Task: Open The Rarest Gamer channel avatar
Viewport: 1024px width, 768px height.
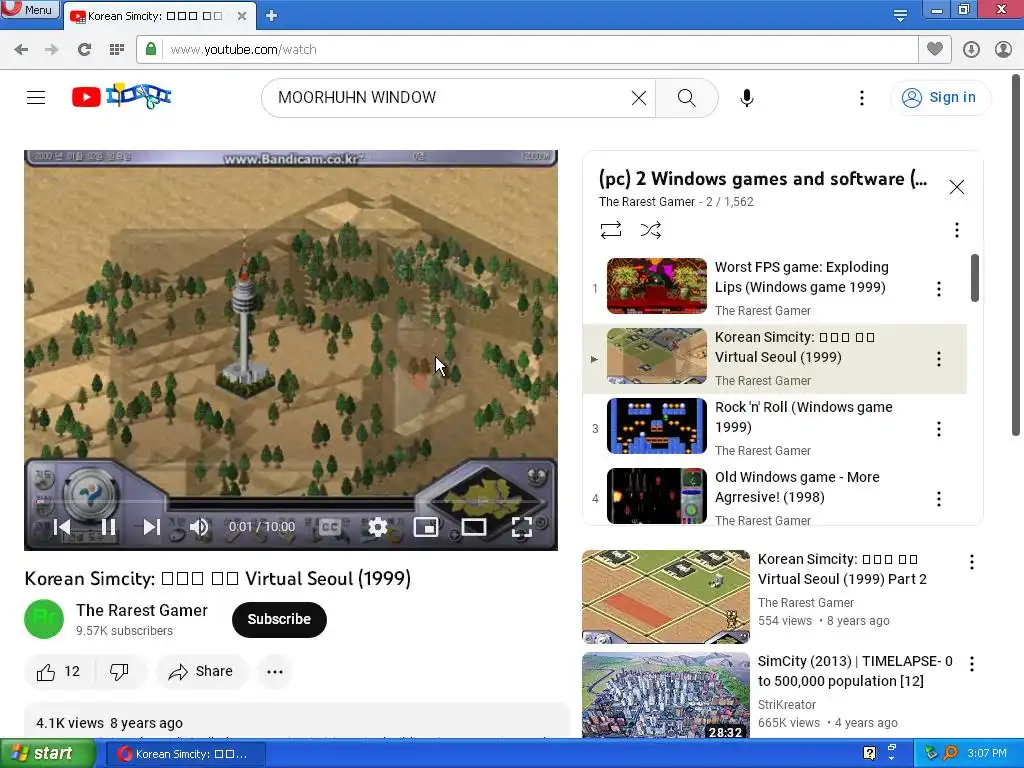Action: [x=44, y=619]
